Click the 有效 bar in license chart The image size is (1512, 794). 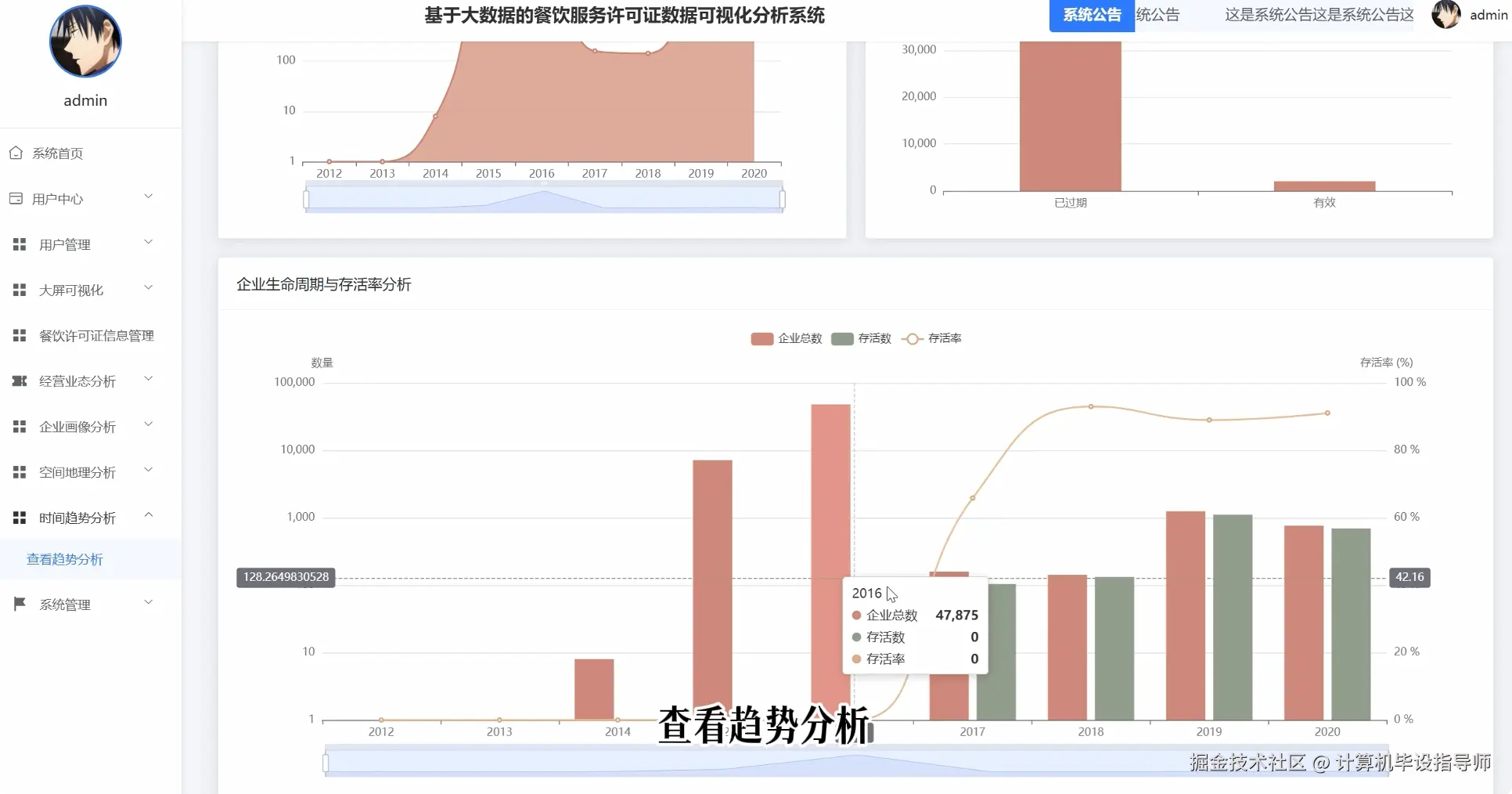click(1324, 186)
